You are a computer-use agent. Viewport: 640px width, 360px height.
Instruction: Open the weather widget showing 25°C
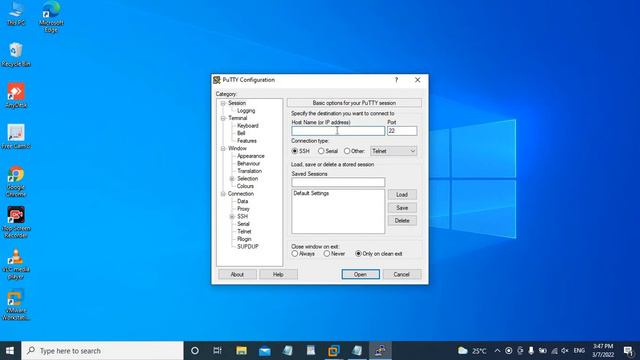(472, 351)
